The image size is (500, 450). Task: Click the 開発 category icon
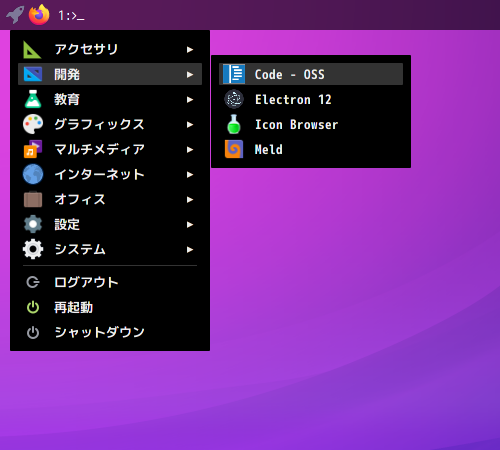tap(33, 74)
